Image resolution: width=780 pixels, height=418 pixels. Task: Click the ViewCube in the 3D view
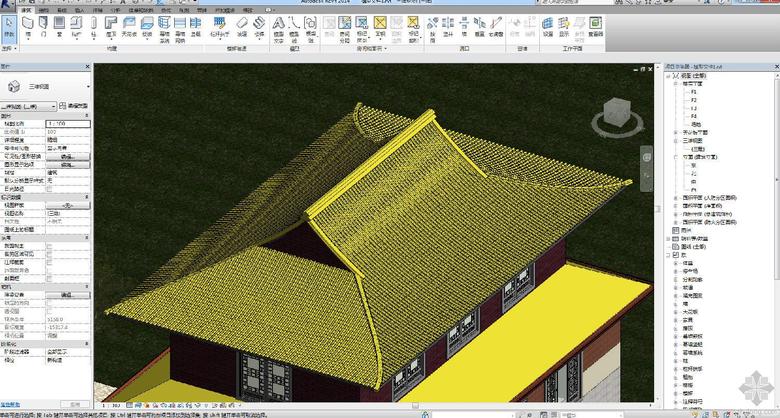(615, 113)
